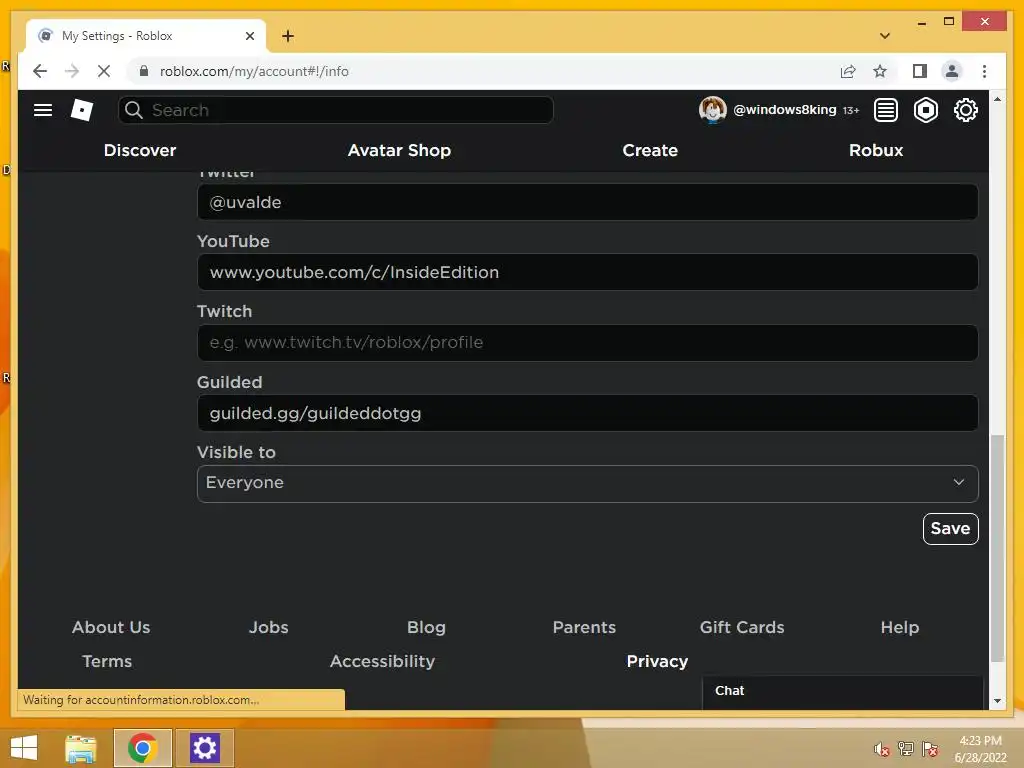
Task: Open the Robux balance icon
Action: 925,110
